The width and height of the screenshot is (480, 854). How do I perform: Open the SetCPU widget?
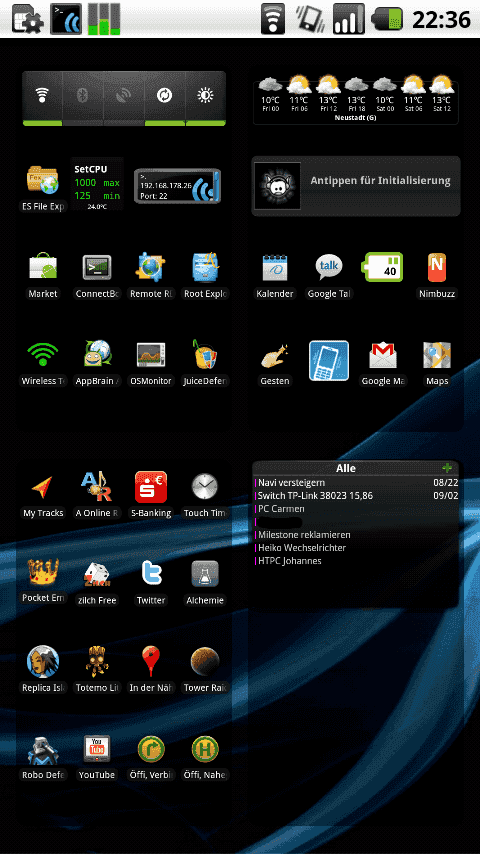click(x=97, y=184)
